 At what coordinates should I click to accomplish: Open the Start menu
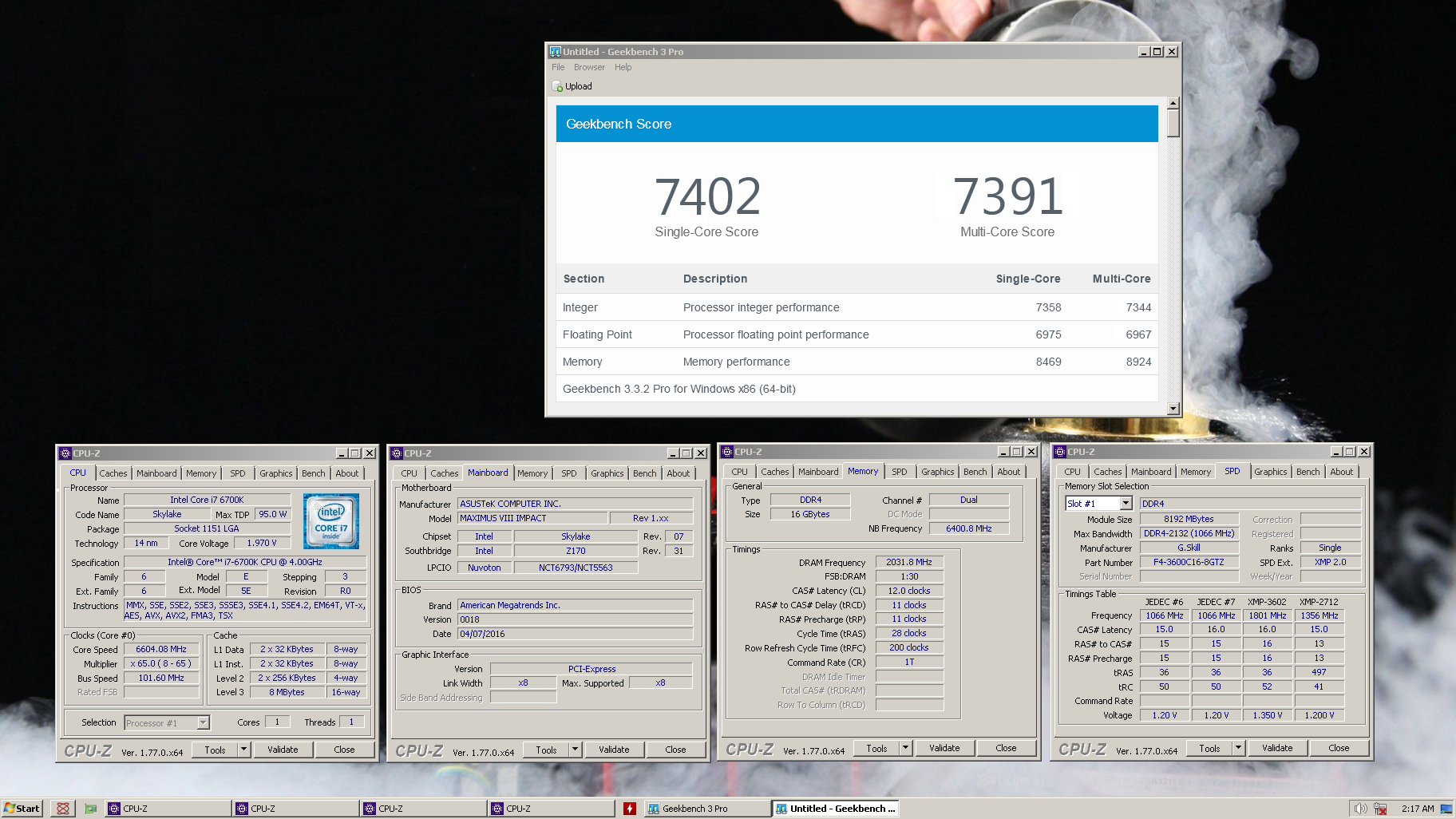[x=22, y=809]
